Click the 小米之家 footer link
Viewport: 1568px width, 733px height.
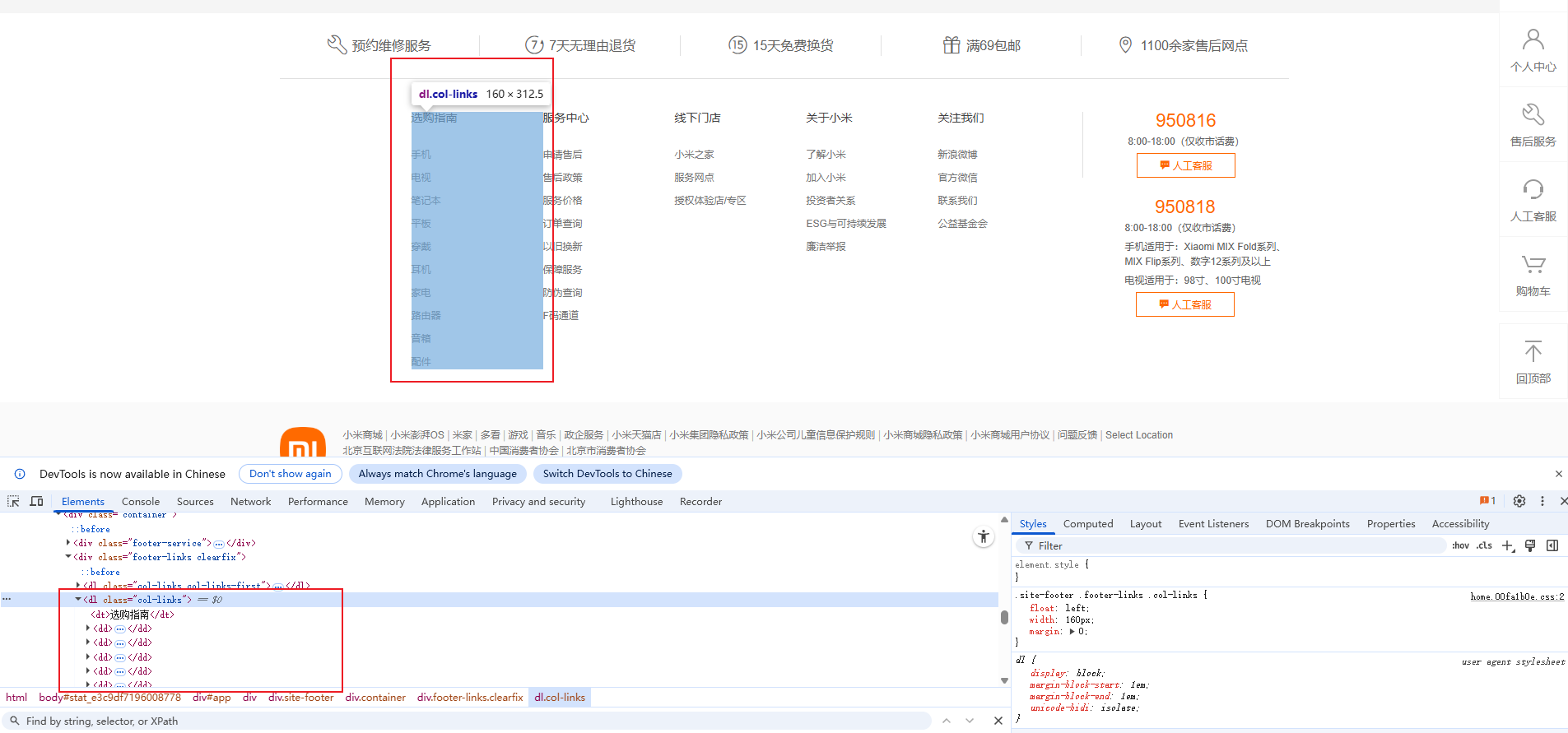(x=694, y=154)
